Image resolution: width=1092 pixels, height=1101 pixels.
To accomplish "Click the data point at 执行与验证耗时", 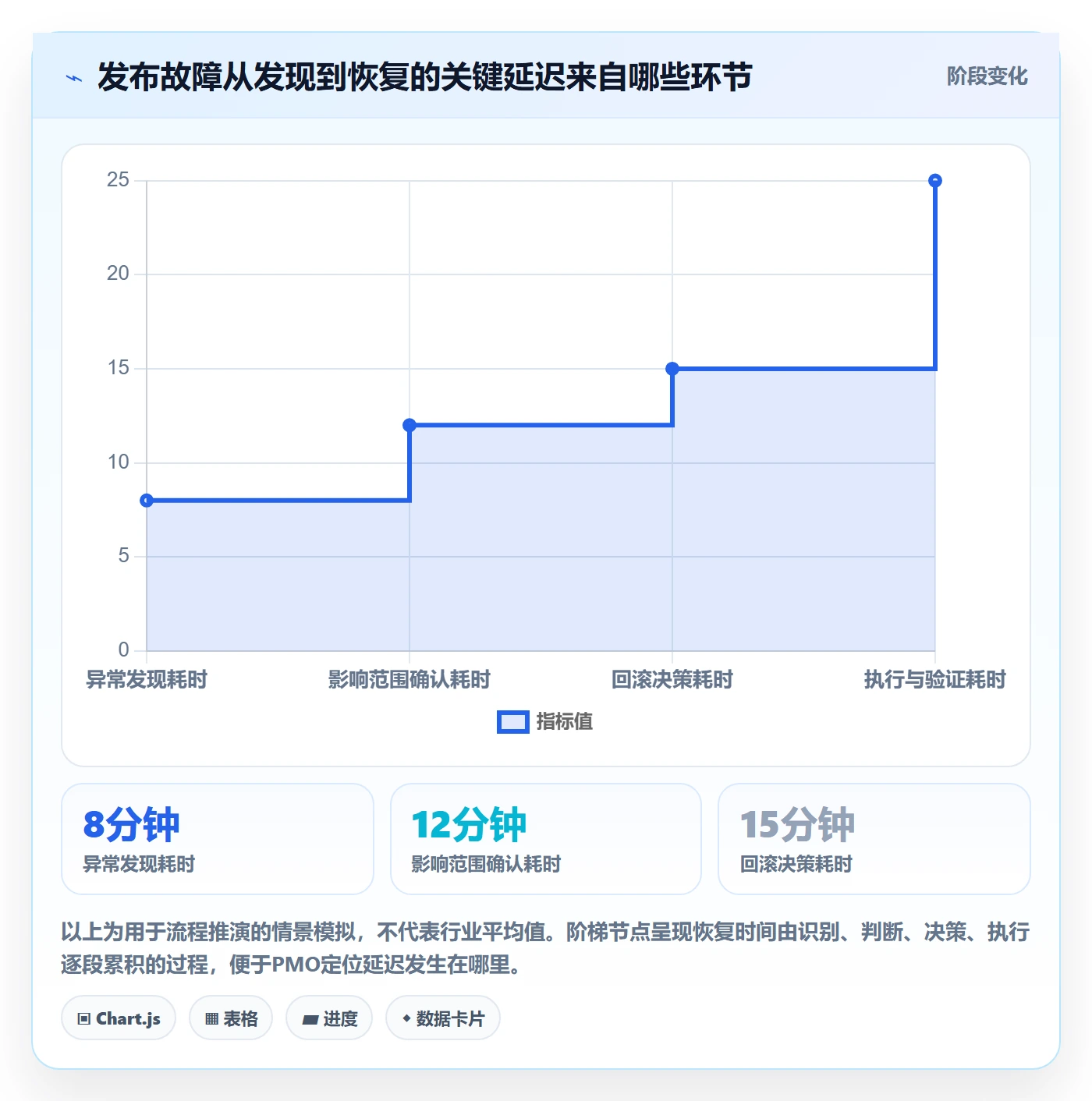I will (x=935, y=181).
